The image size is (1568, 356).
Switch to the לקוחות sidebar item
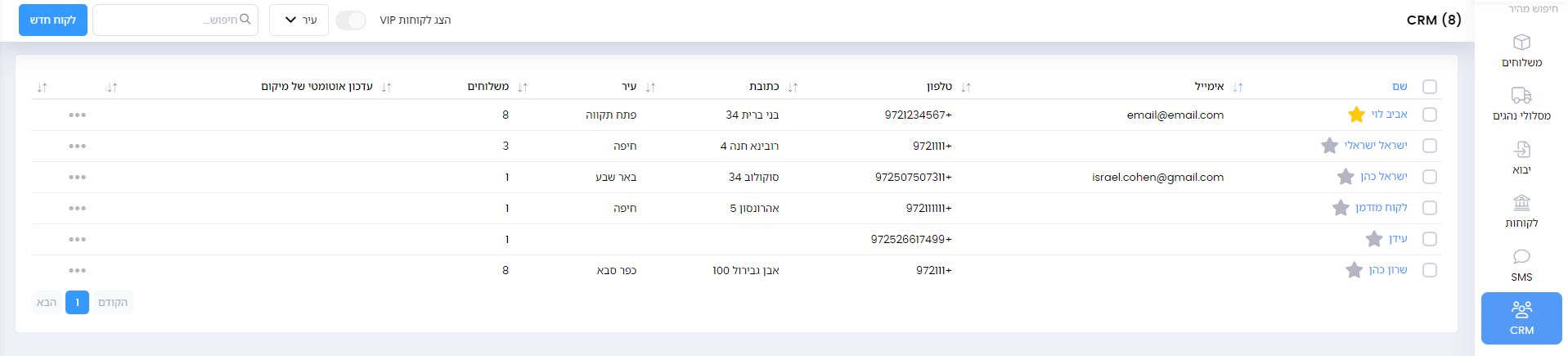(1521, 210)
